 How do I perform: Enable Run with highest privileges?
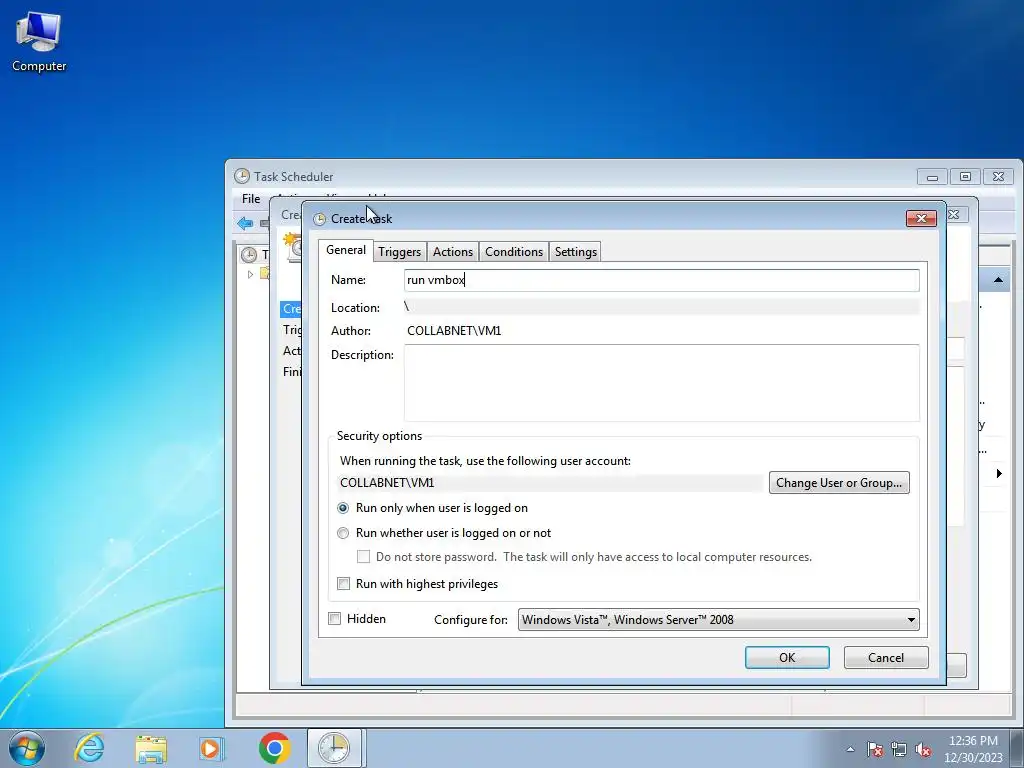pos(344,584)
